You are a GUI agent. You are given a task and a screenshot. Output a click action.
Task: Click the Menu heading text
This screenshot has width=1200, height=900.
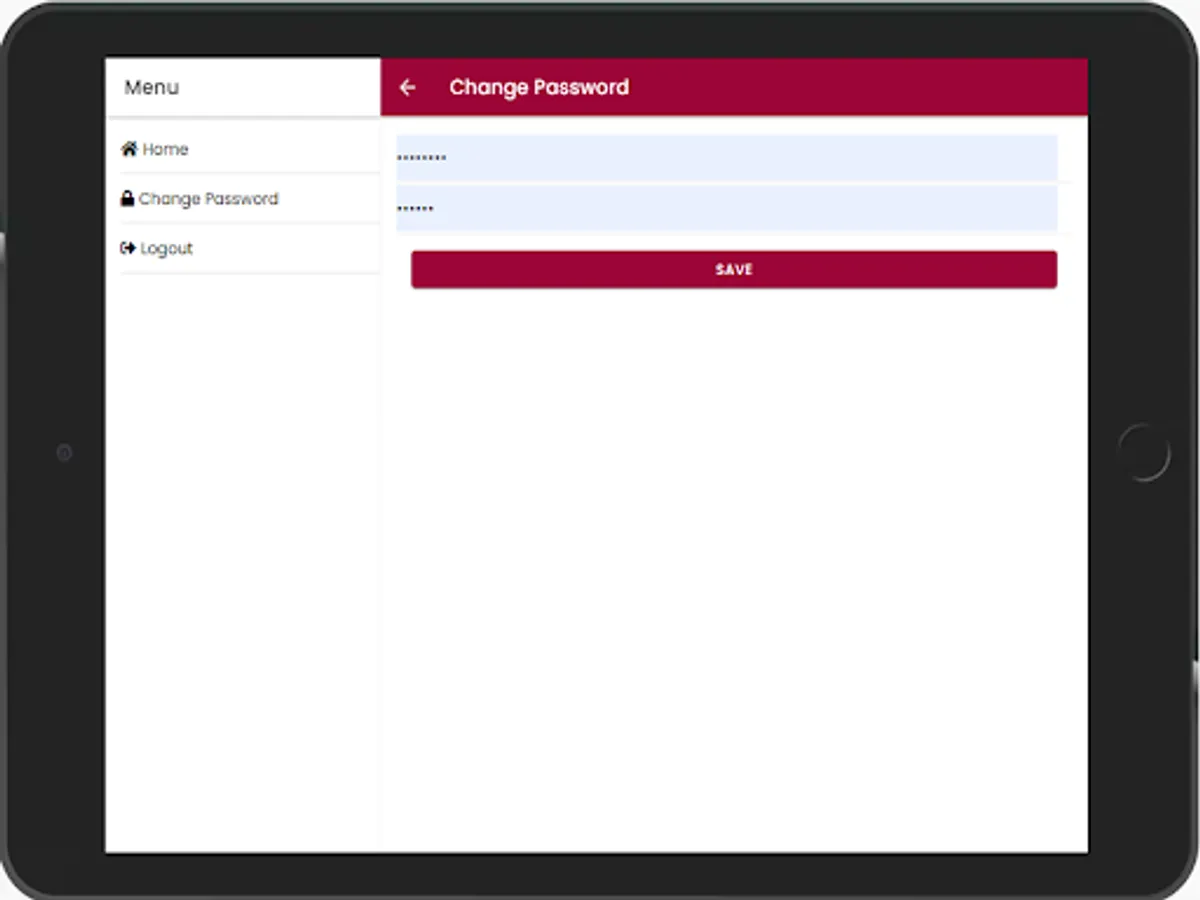pyautogui.click(x=152, y=87)
